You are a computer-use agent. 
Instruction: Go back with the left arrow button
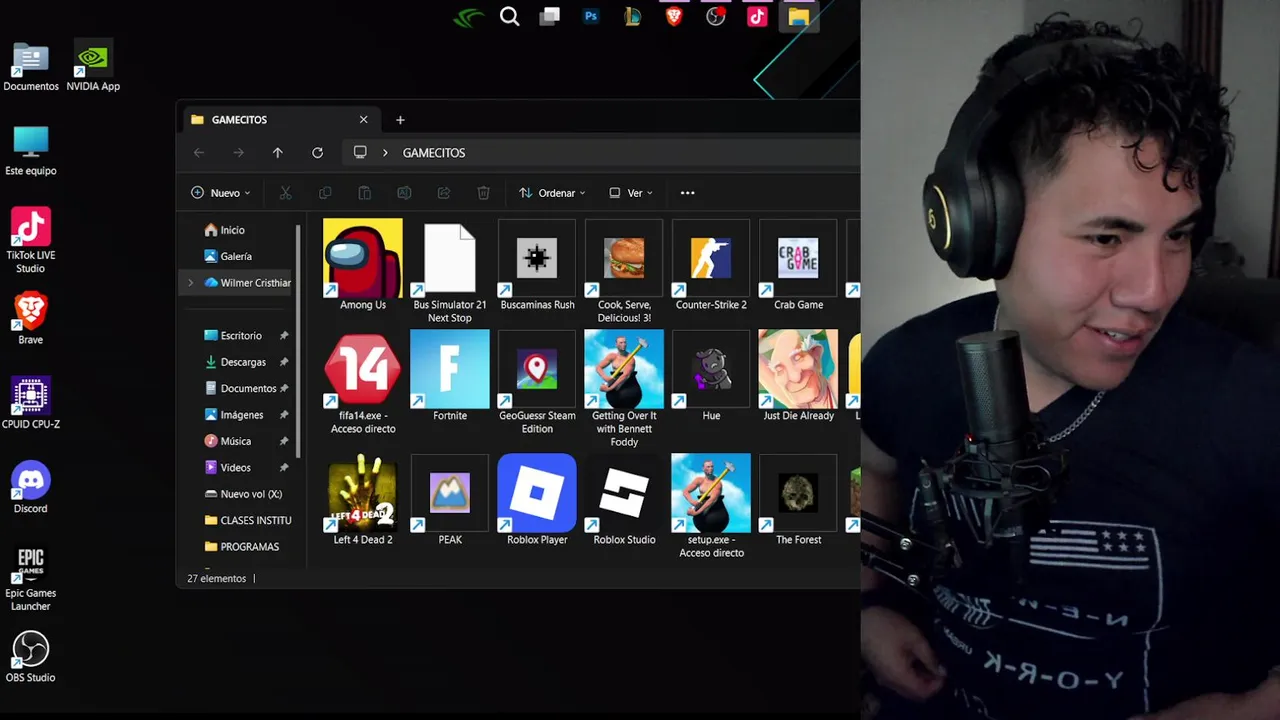coord(199,153)
